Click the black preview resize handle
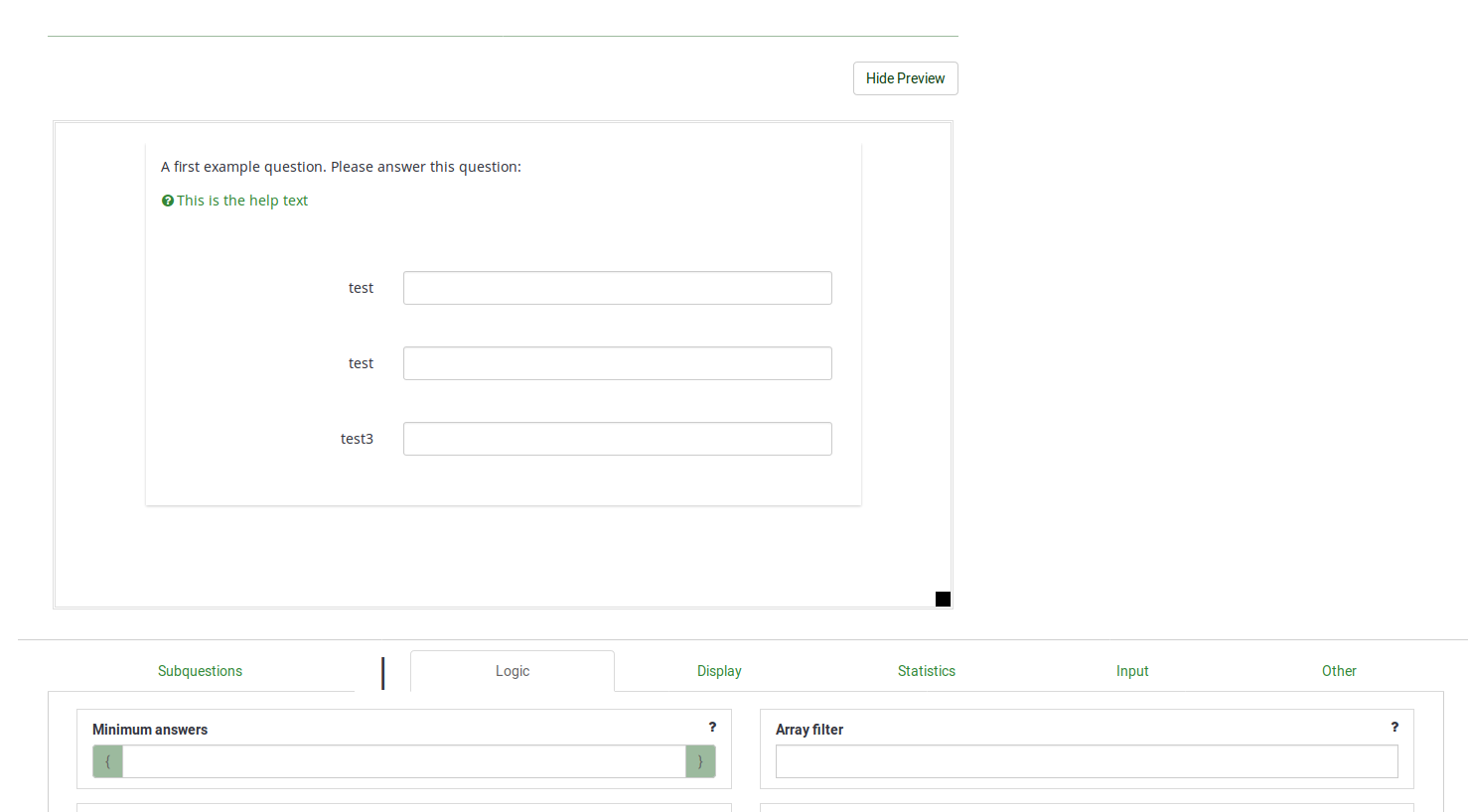The height and width of the screenshot is (812, 1468). [943, 599]
